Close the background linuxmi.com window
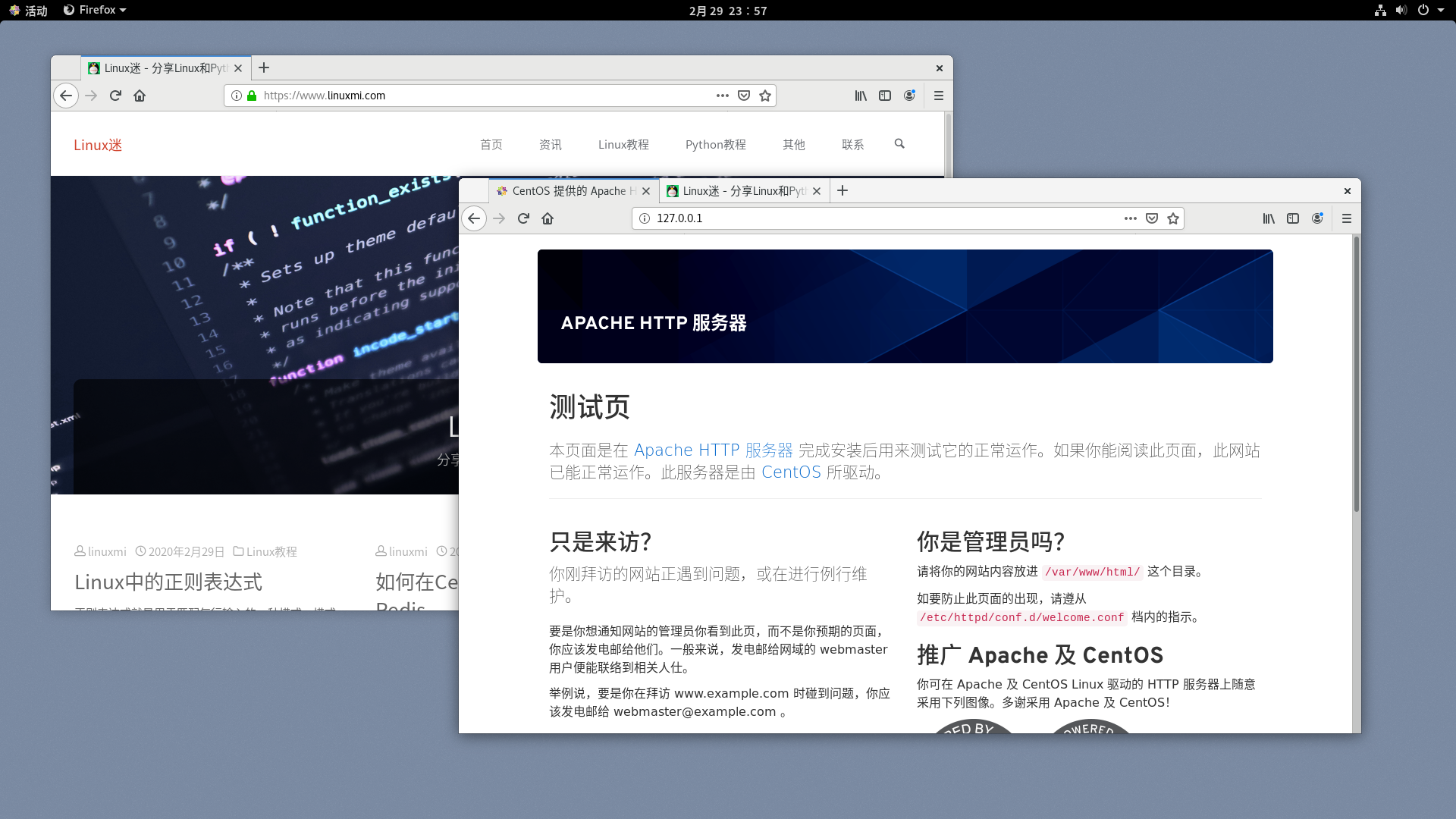The image size is (1456, 819). (x=940, y=68)
